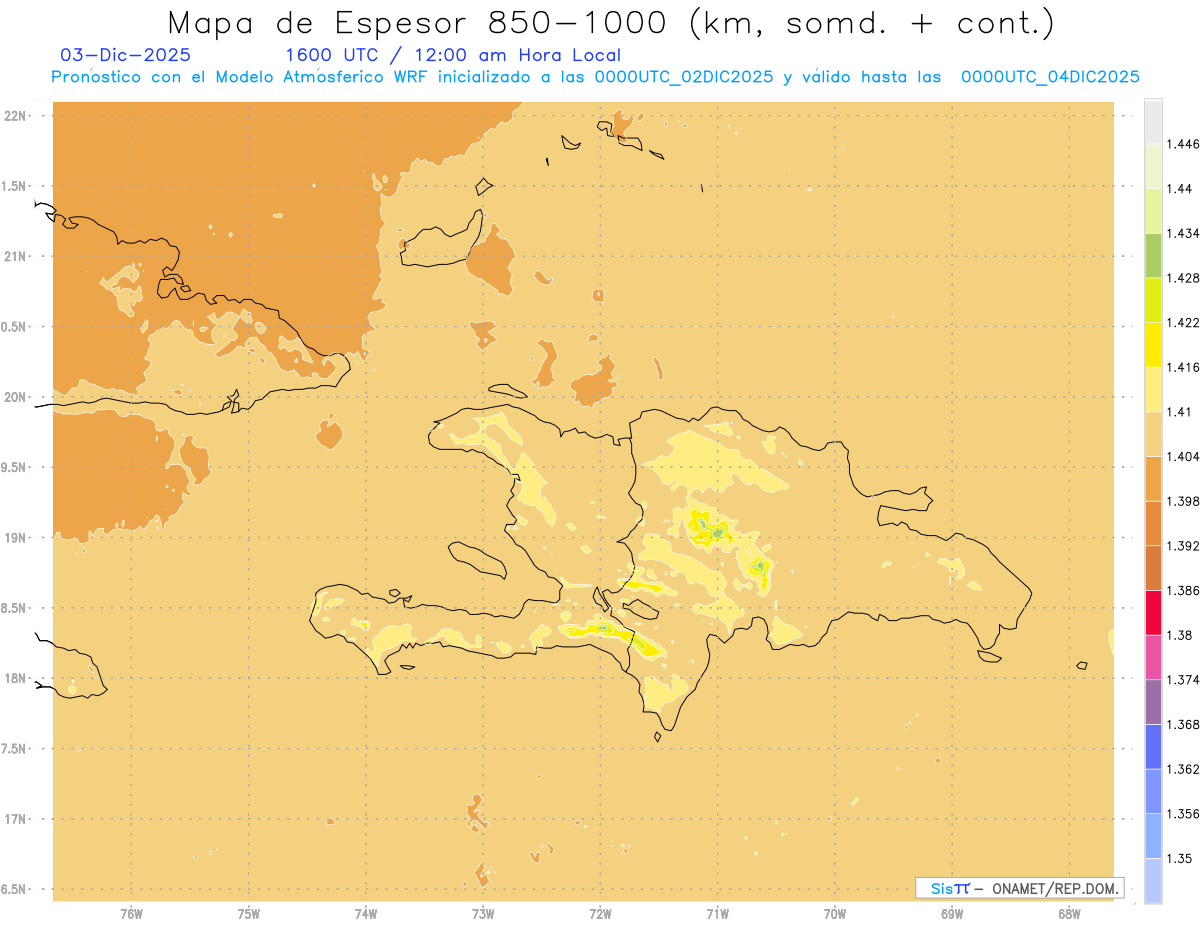Click the legend value '1.422'
The width and height of the screenshot is (1200, 927).
[1184, 322]
